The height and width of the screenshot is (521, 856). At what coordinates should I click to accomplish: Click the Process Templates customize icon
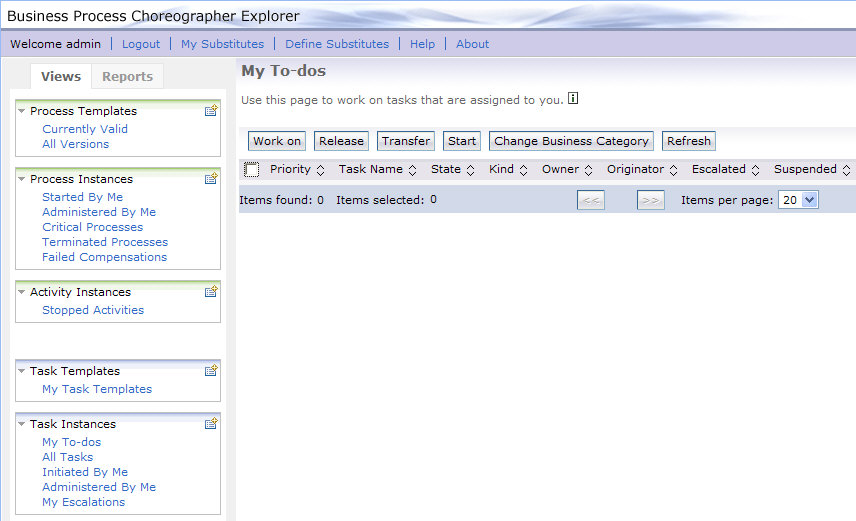(x=211, y=111)
